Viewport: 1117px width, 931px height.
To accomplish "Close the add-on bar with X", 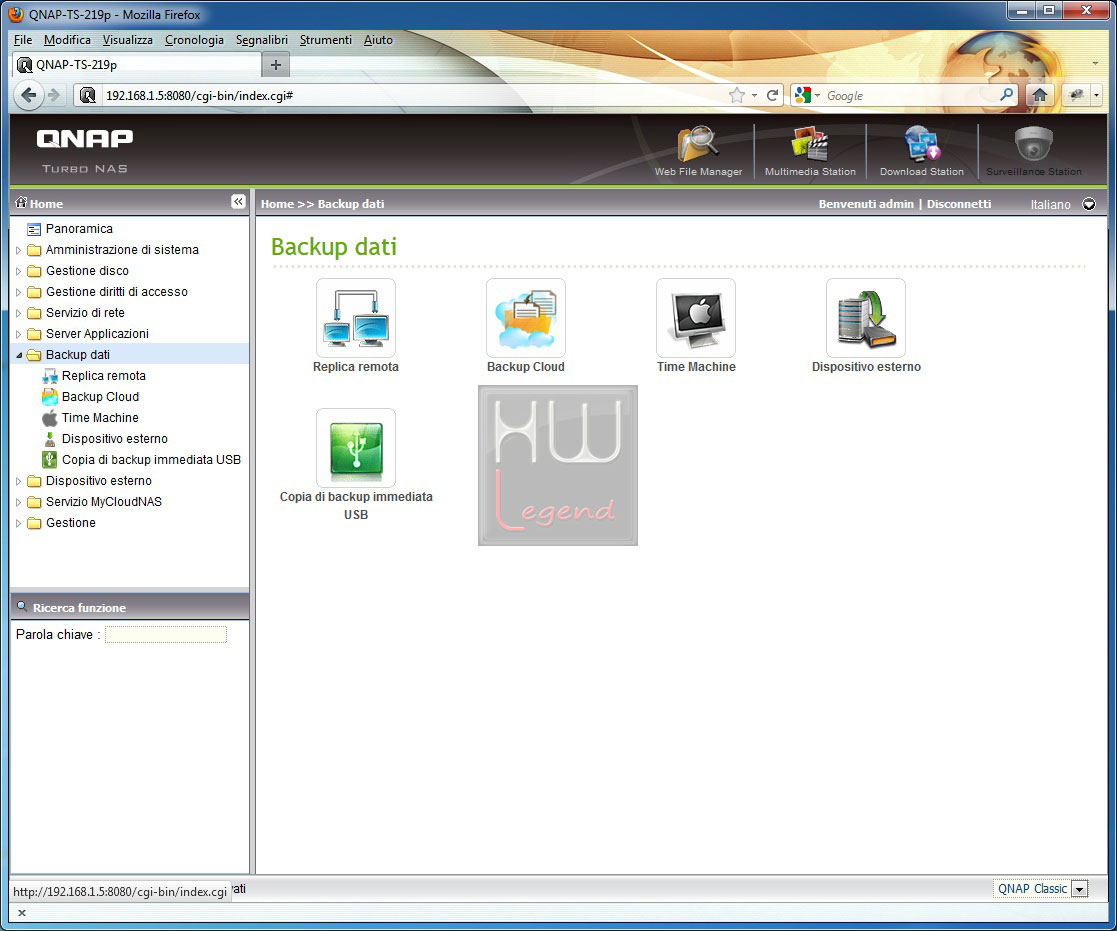I will [21, 912].
